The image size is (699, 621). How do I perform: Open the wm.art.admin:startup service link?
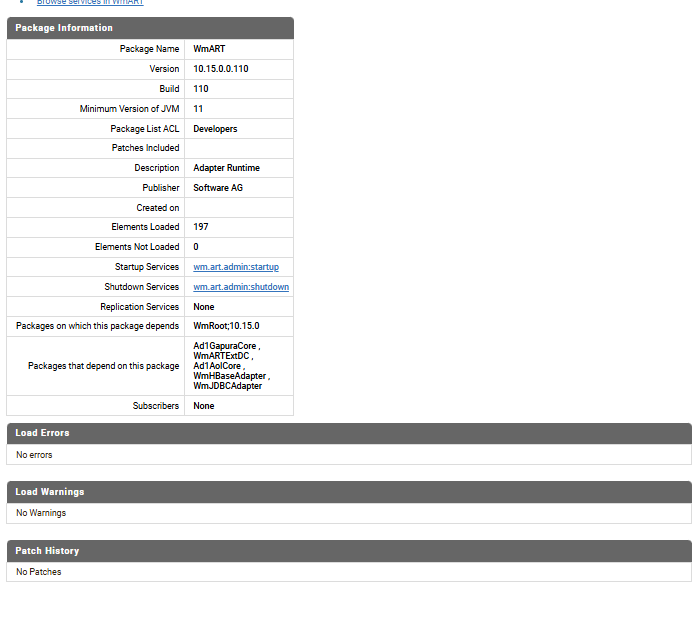coord(236,267)
